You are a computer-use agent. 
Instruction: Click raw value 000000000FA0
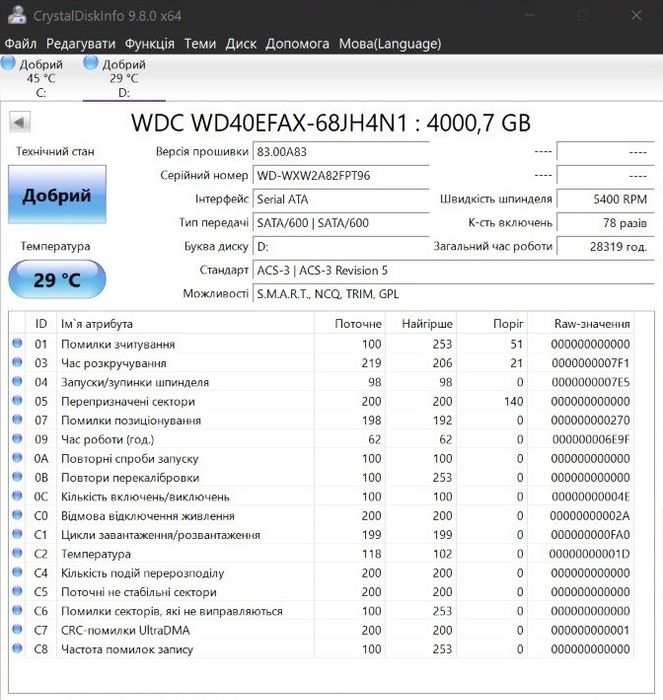tap(590, 534)
